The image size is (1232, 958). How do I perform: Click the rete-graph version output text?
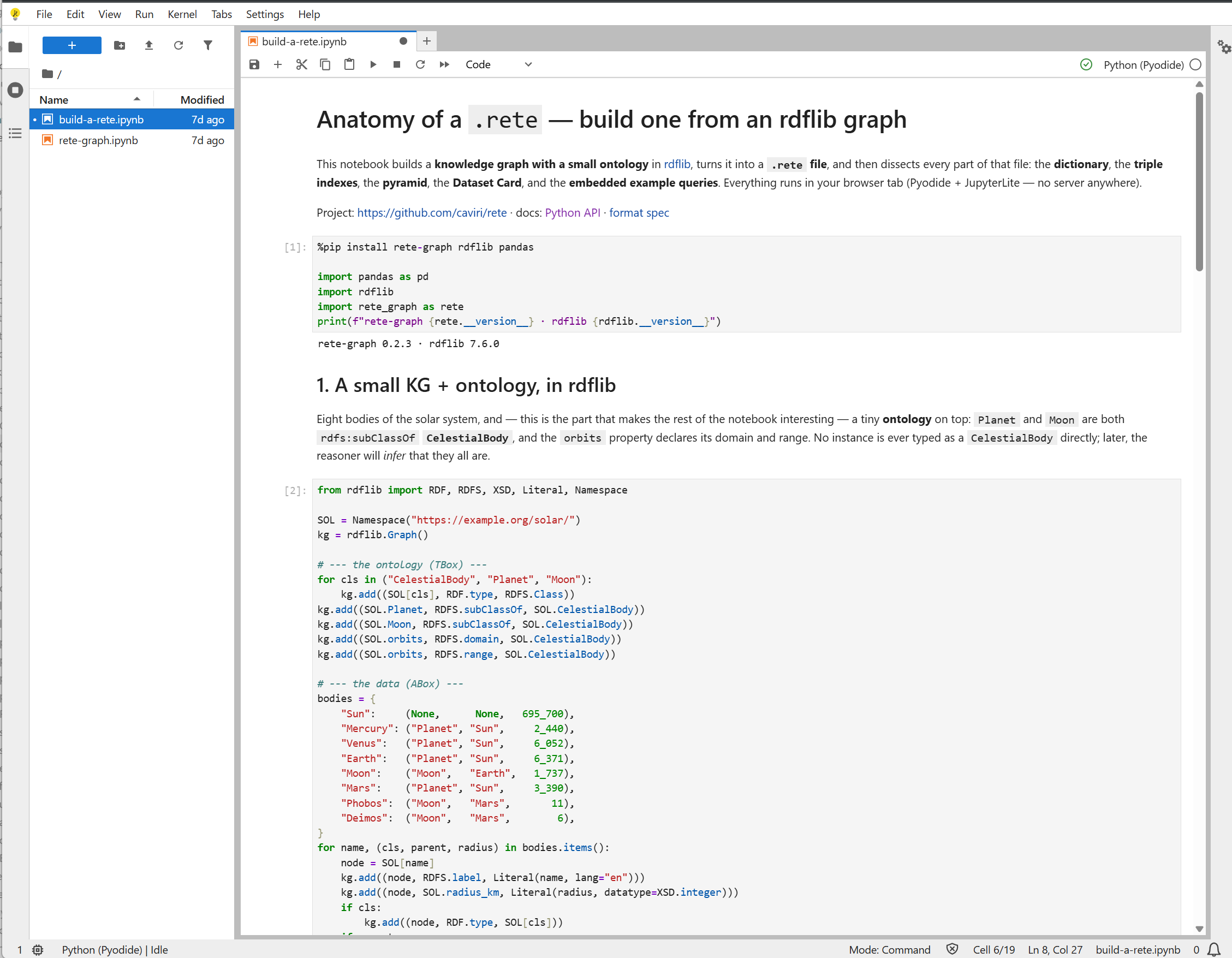[408, 343]
